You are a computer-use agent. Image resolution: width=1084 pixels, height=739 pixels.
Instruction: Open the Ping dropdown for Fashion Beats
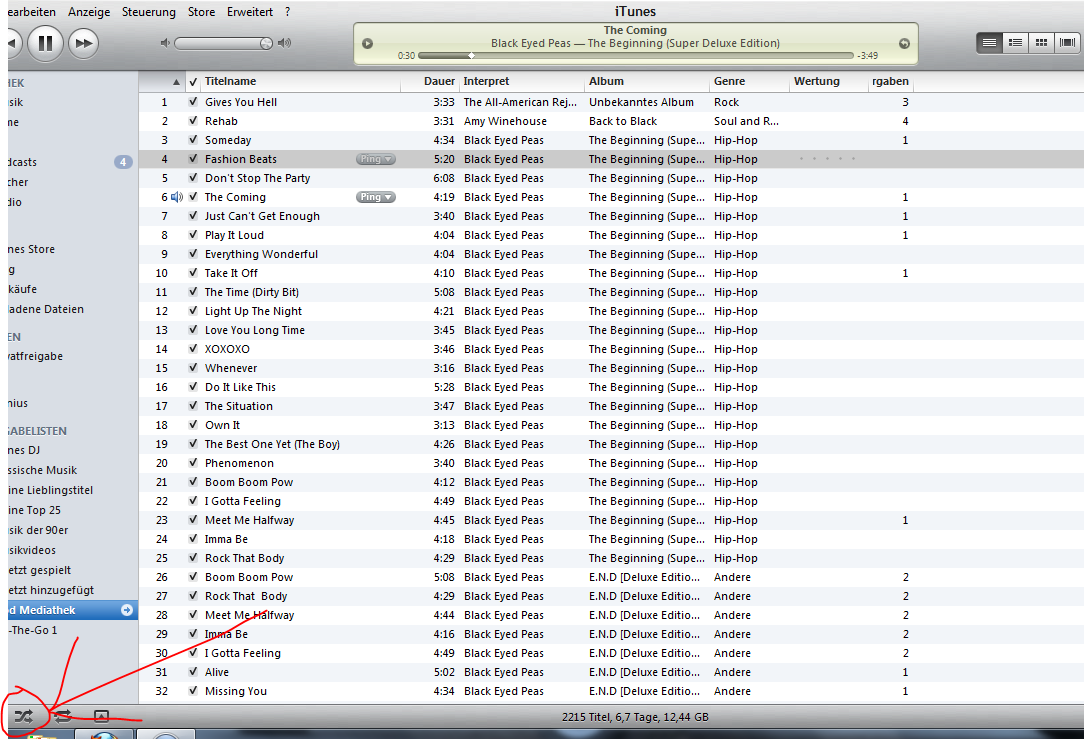pyautogui.click(x=375, y=159)
